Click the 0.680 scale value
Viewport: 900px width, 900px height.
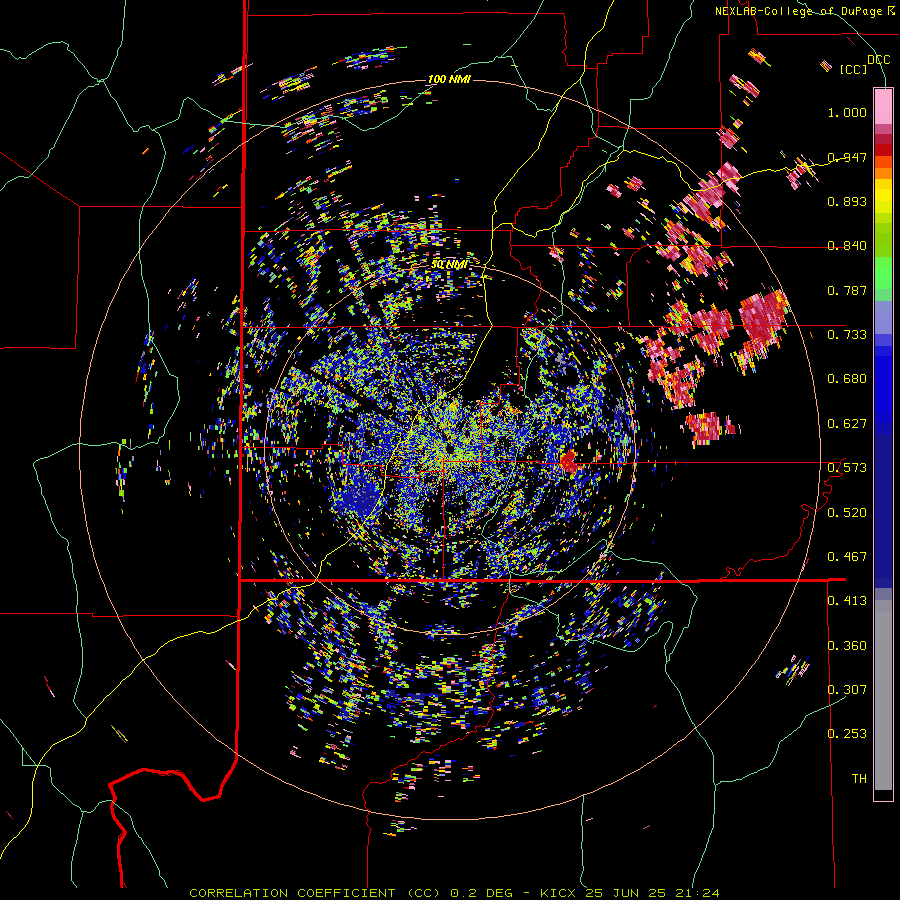pos(847,379)
